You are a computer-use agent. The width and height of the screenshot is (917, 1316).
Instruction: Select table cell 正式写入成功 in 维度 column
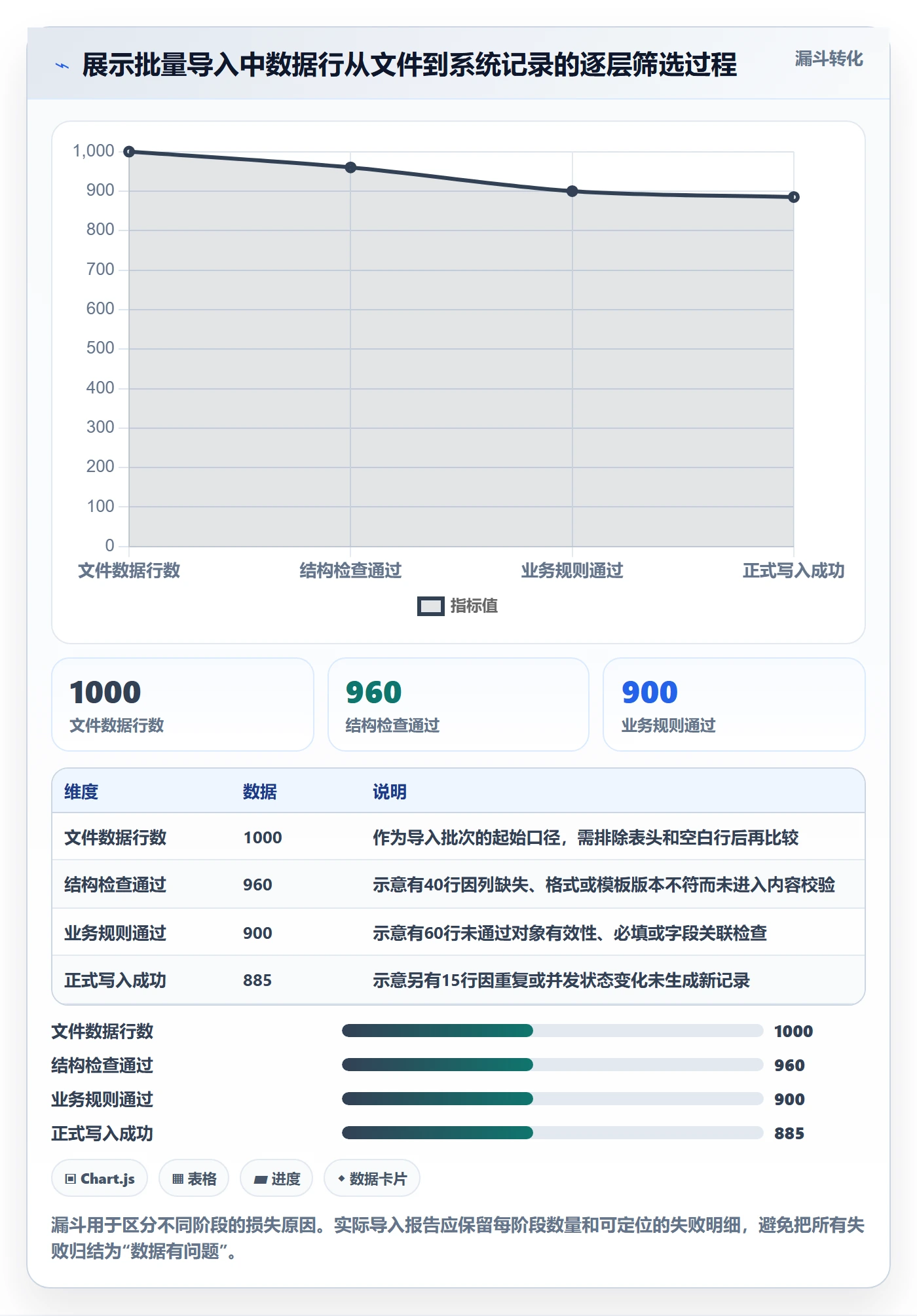click(115, 980)
